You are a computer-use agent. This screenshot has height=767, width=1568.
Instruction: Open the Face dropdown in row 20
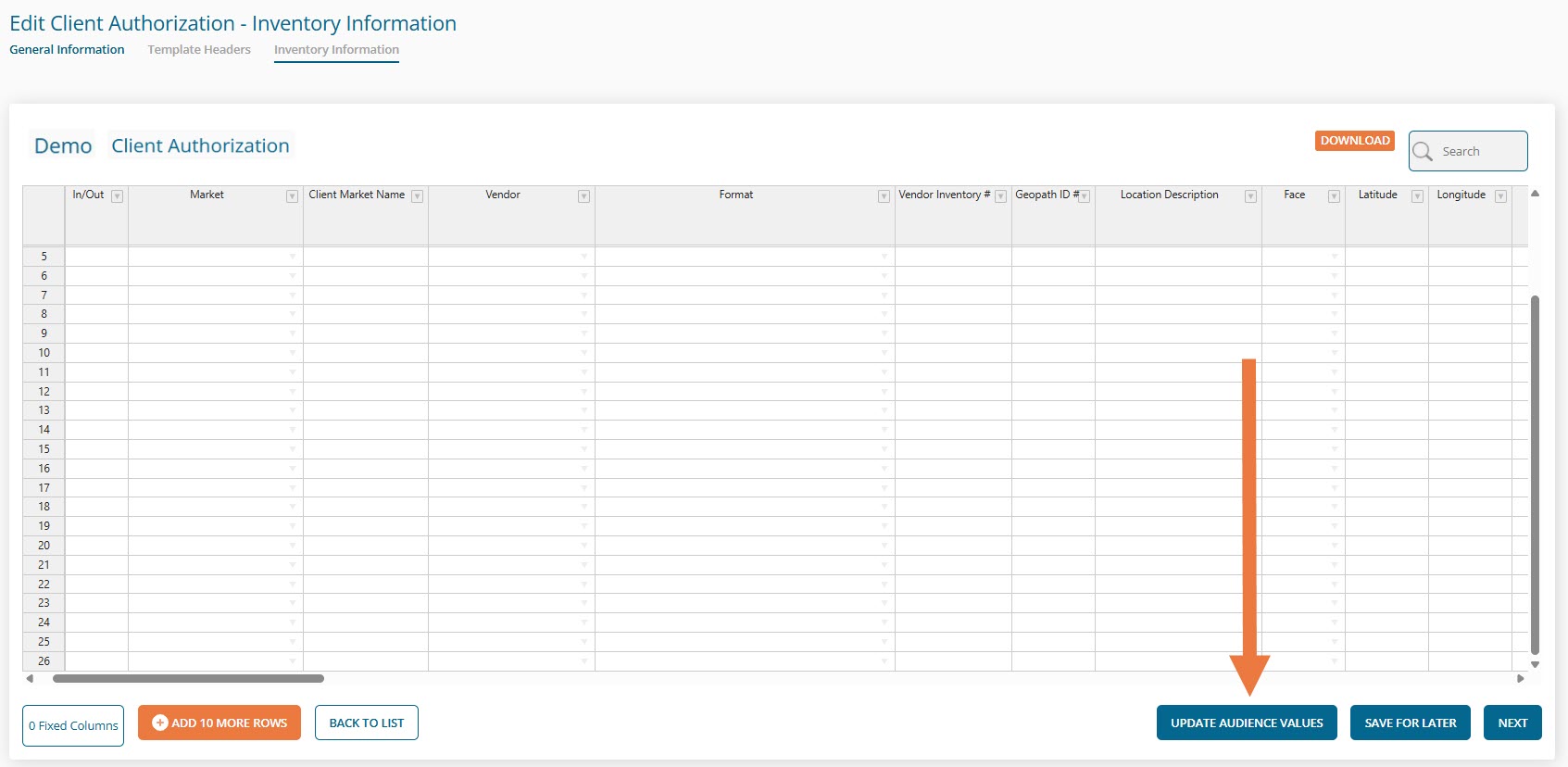(1335, 546)
